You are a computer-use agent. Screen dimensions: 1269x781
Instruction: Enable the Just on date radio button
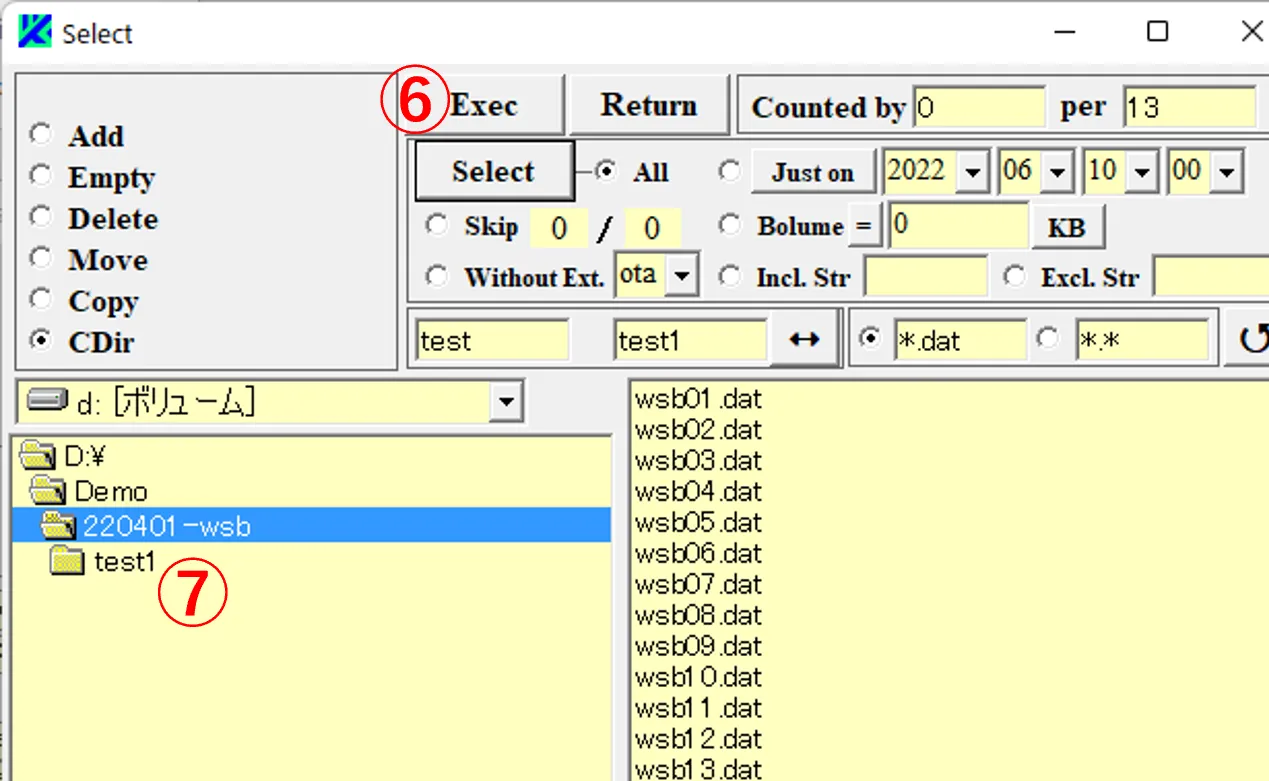click(730, 171)
